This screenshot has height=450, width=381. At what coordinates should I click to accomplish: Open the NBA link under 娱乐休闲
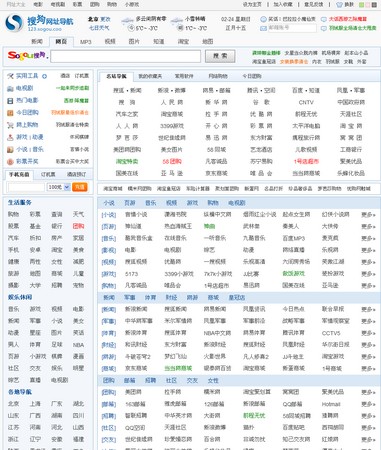tap(78, 345)
